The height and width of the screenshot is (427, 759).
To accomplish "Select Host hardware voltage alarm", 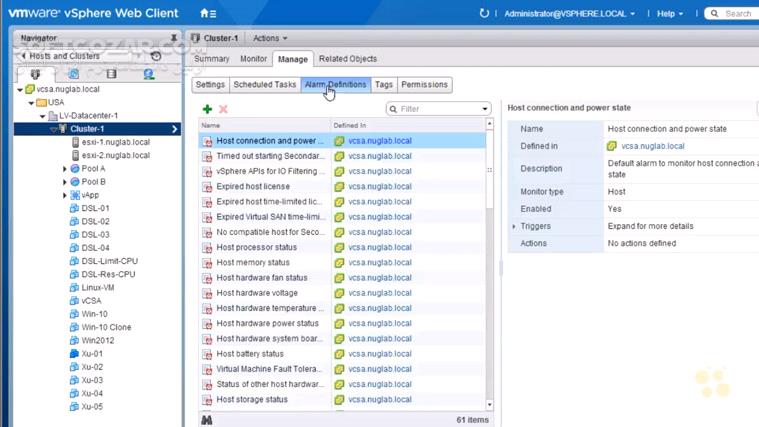I will [x=342, y=293].
